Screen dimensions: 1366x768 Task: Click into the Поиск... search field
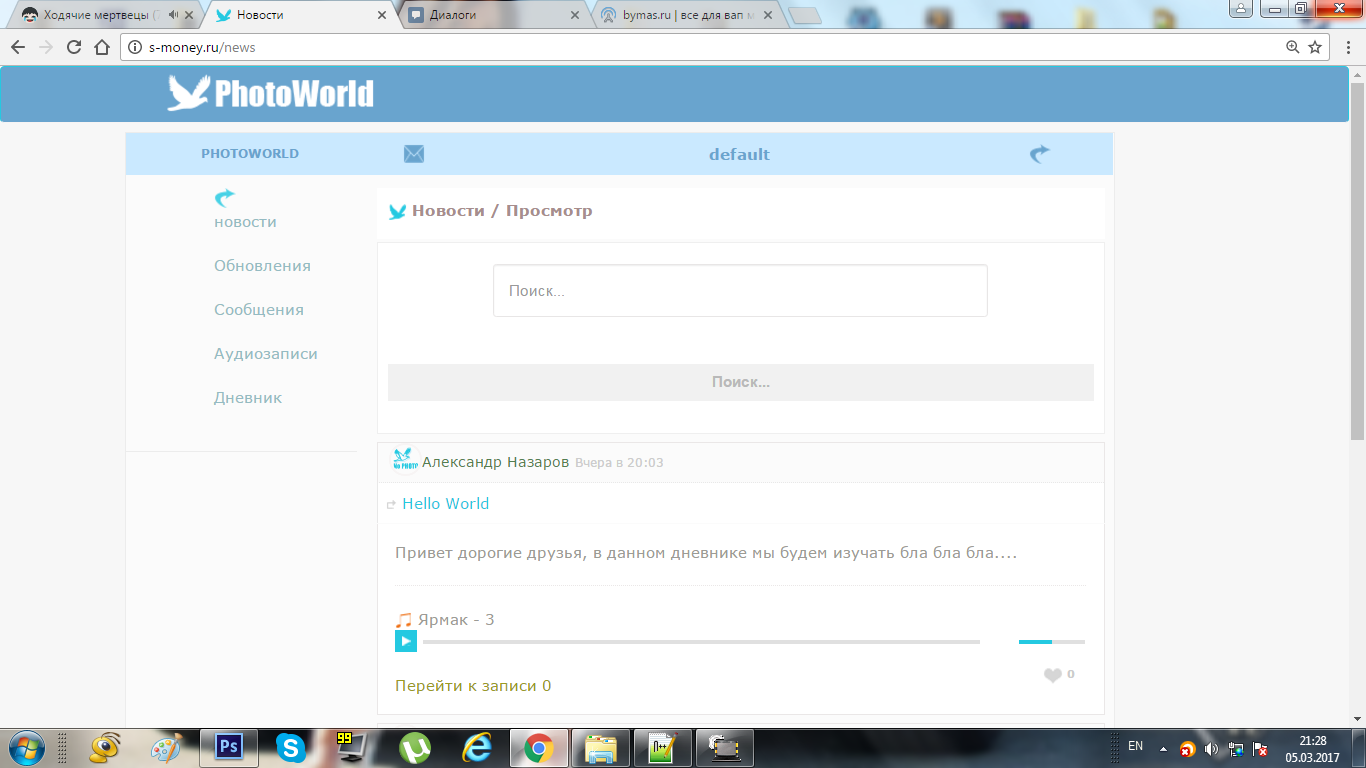[x=740, y=291]
